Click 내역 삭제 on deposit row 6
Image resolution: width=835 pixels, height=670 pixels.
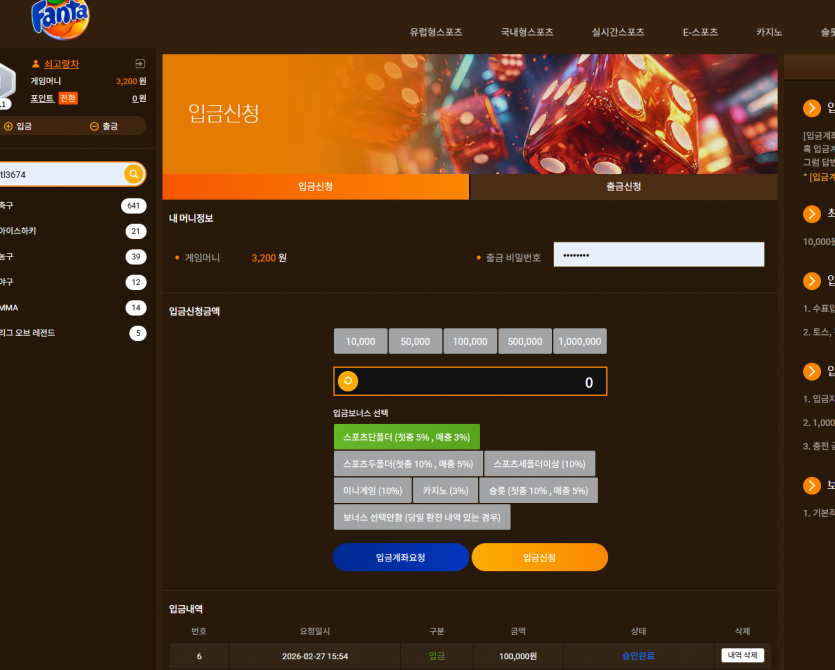click(x=742, y=655)
